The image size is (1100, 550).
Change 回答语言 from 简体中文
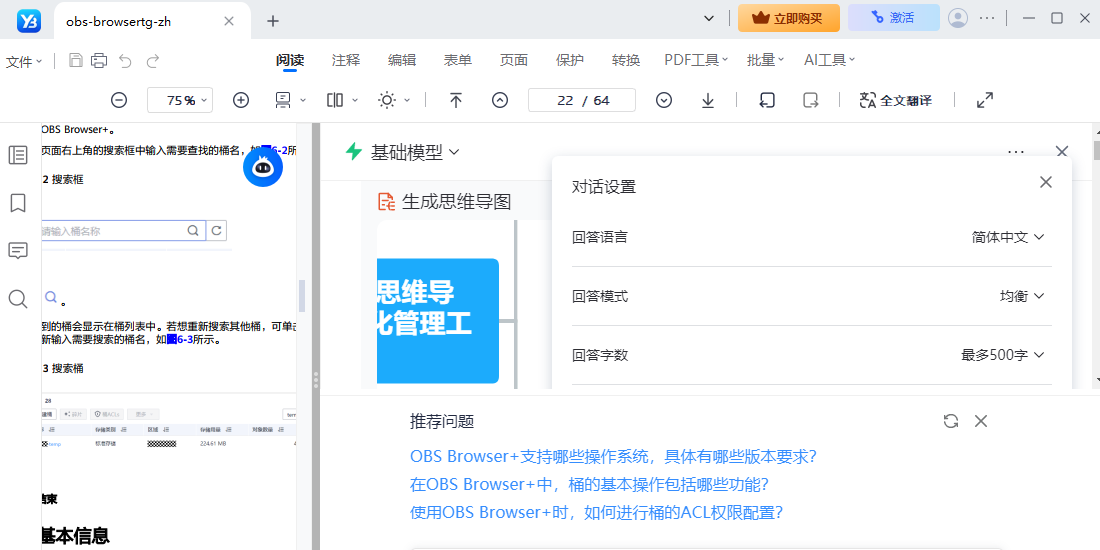click(x=1008, y=237)
